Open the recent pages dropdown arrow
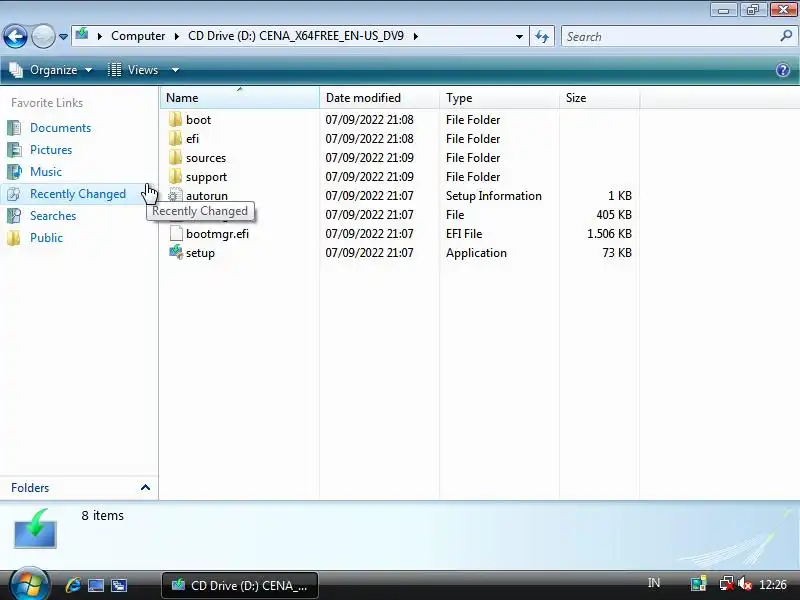Viewport: 800px width, 600px height. [63, 37]
